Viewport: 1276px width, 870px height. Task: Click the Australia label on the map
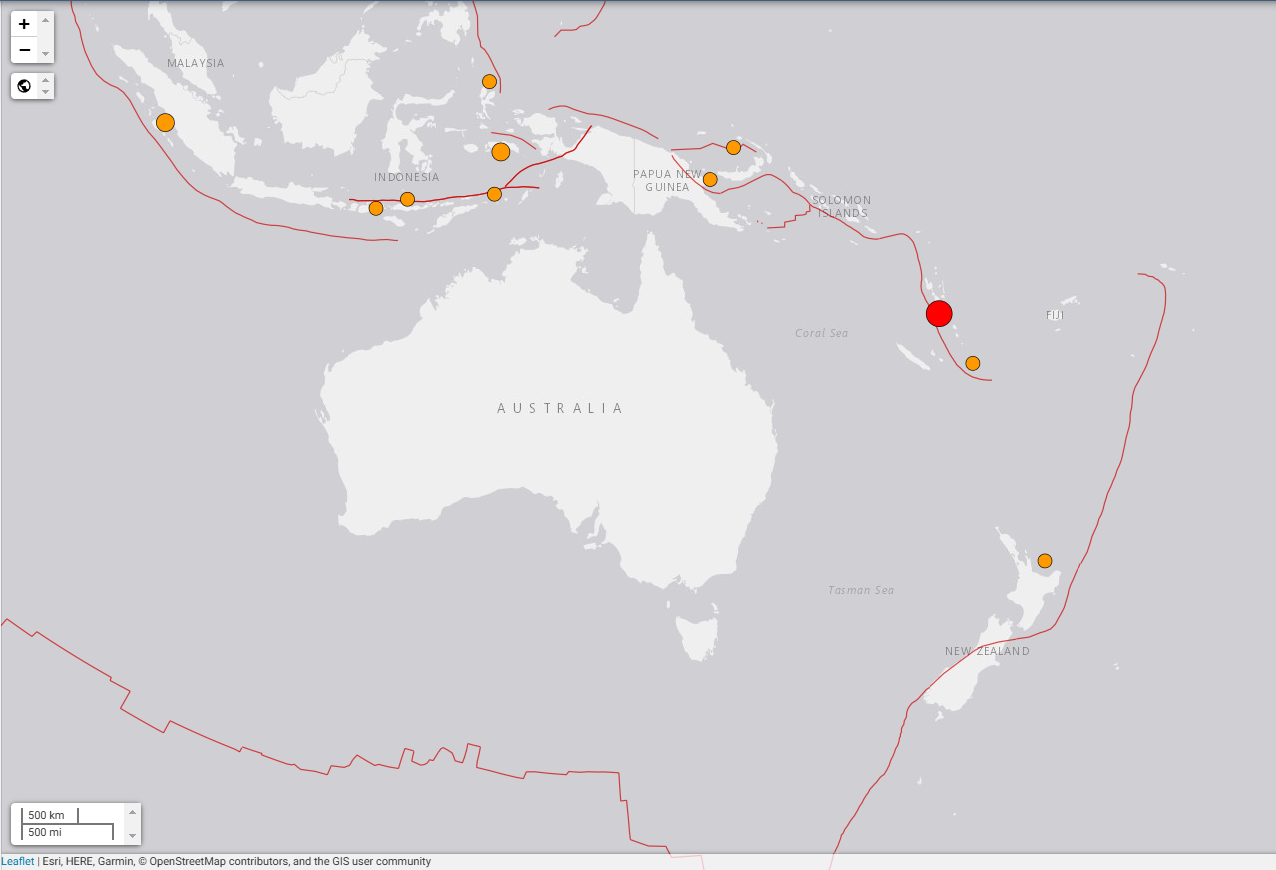point(560,408)
